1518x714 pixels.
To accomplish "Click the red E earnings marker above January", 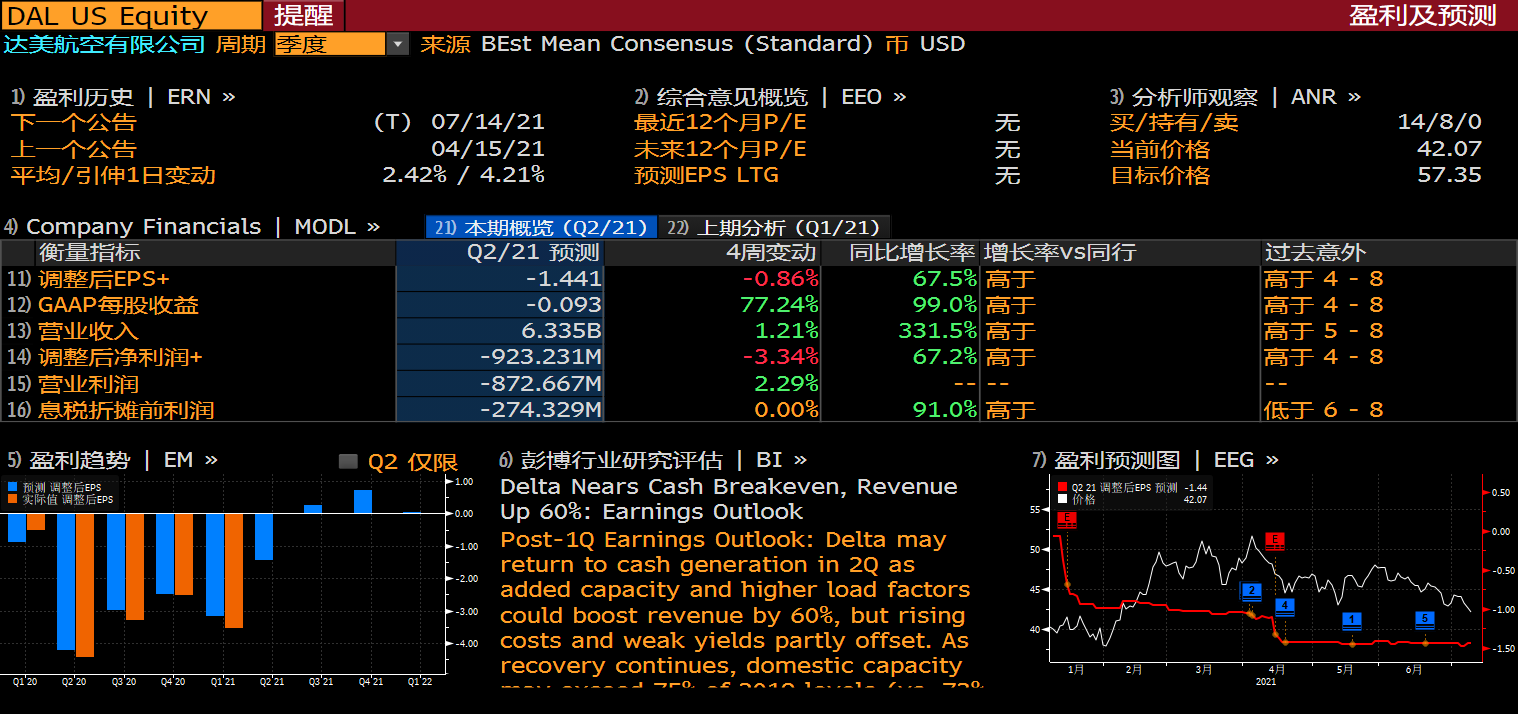I will point(1068,519).
